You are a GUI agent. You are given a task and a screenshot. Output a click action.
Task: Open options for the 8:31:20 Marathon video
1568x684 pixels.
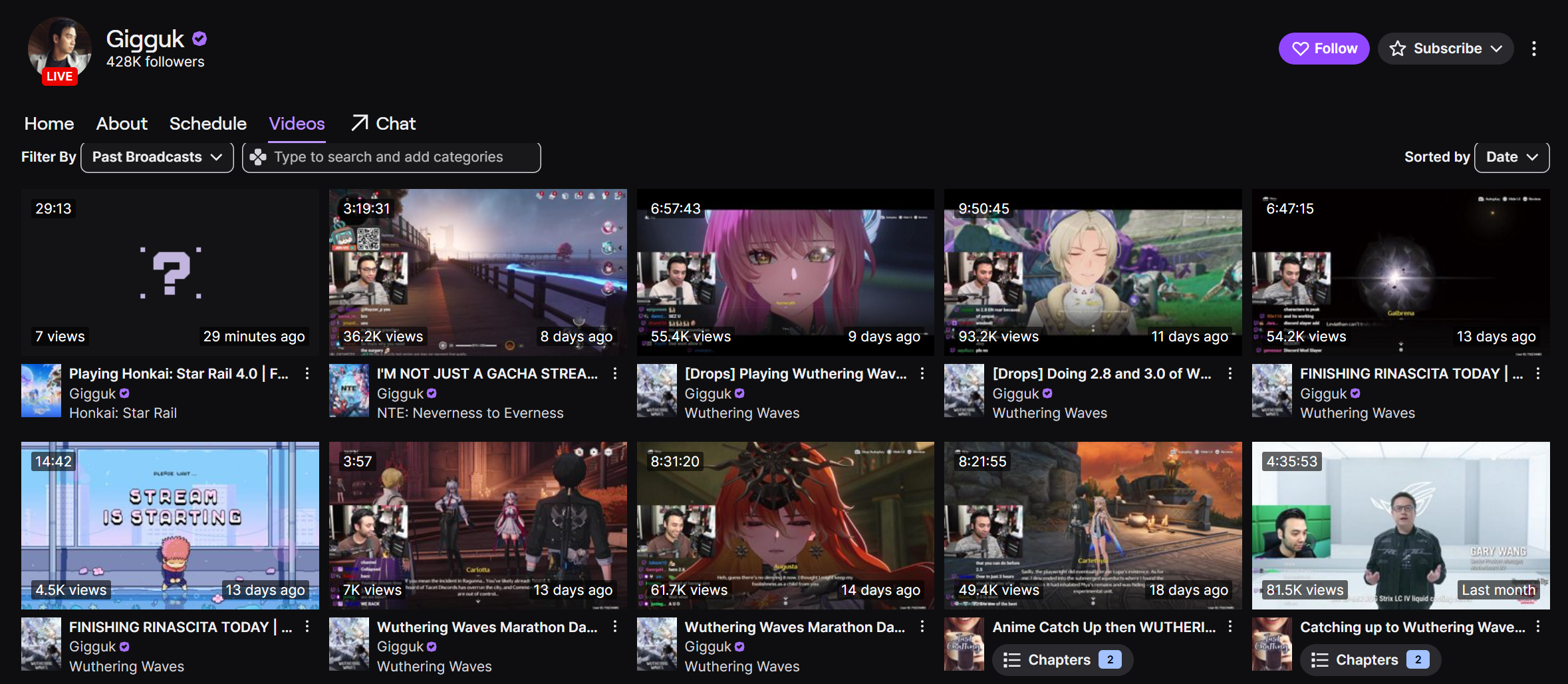click(x=922, y=627)
